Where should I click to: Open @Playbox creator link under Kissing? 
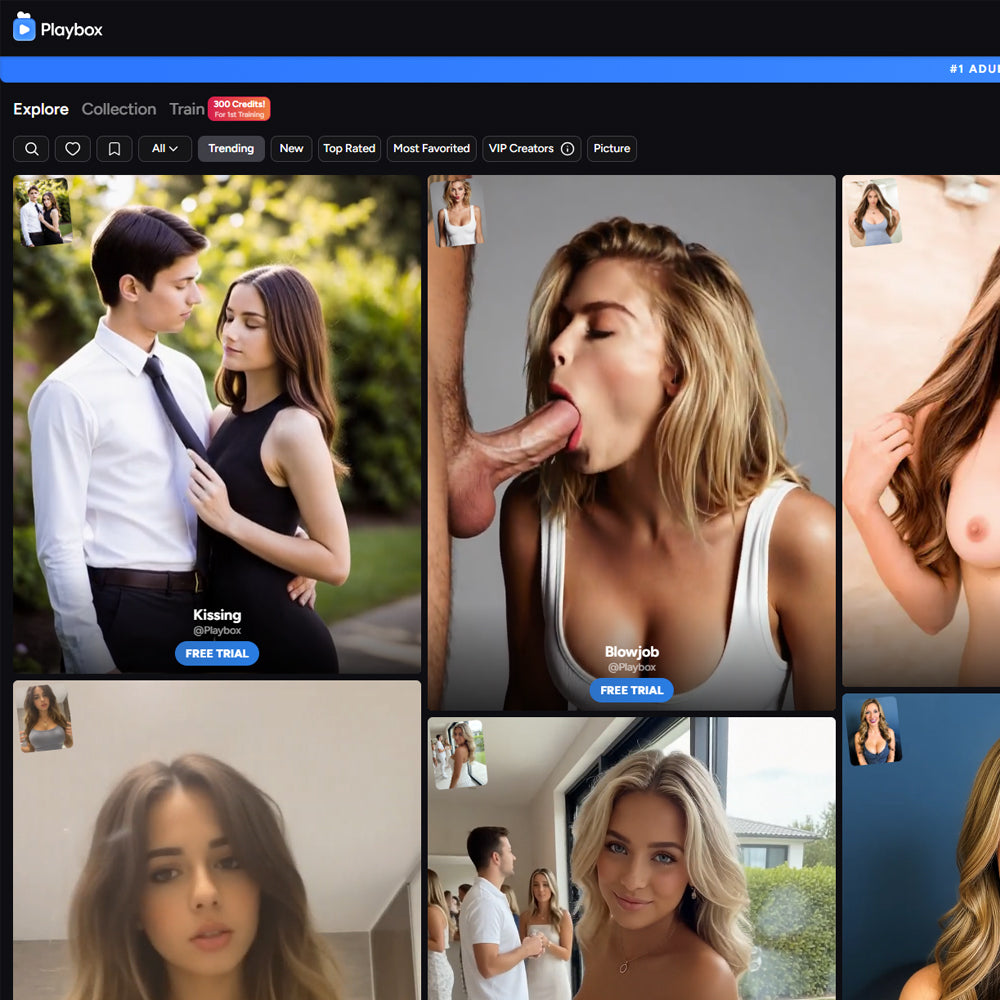click(217, 631)
